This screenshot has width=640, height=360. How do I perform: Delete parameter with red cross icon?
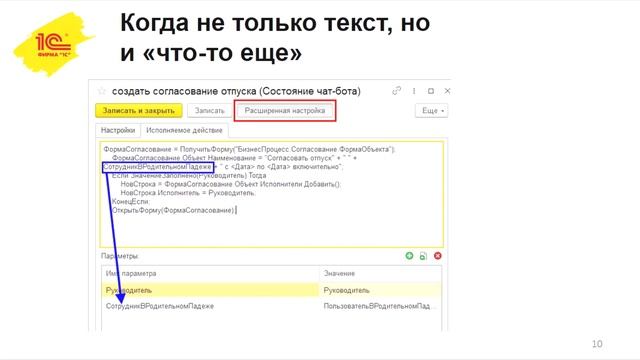point(438,256)
